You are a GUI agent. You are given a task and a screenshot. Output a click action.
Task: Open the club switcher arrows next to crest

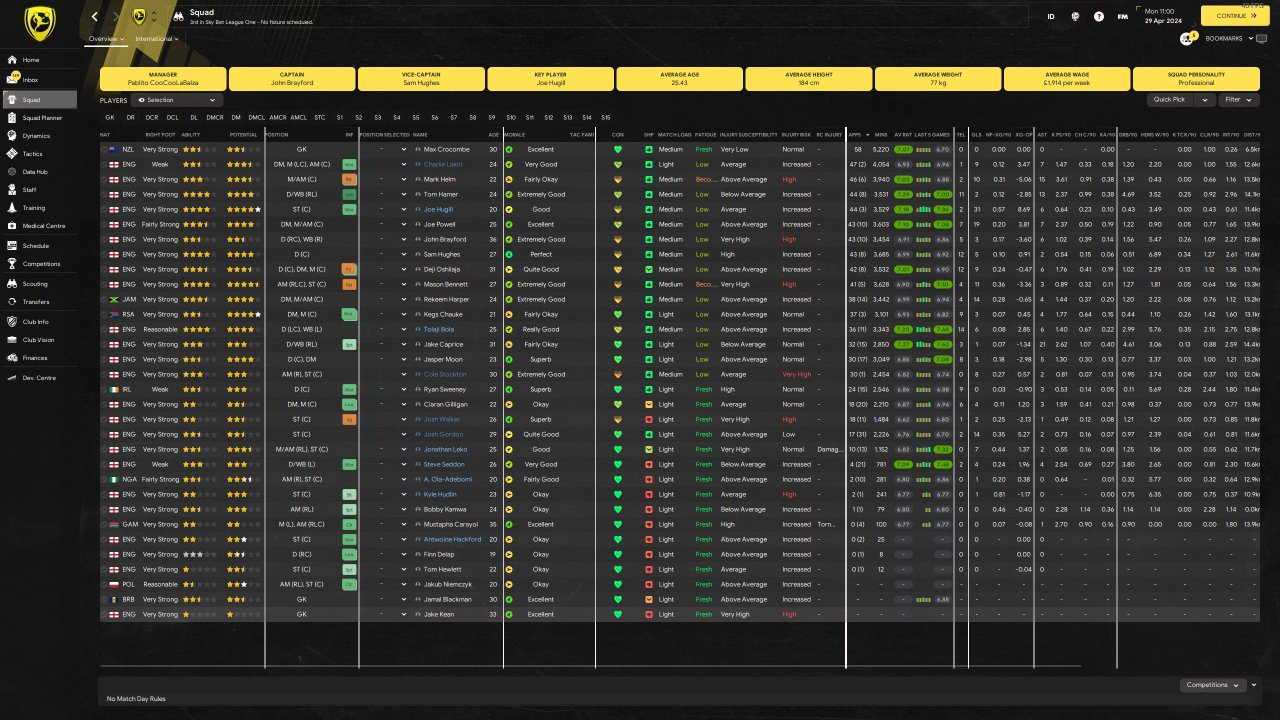(x=154, y=17)
